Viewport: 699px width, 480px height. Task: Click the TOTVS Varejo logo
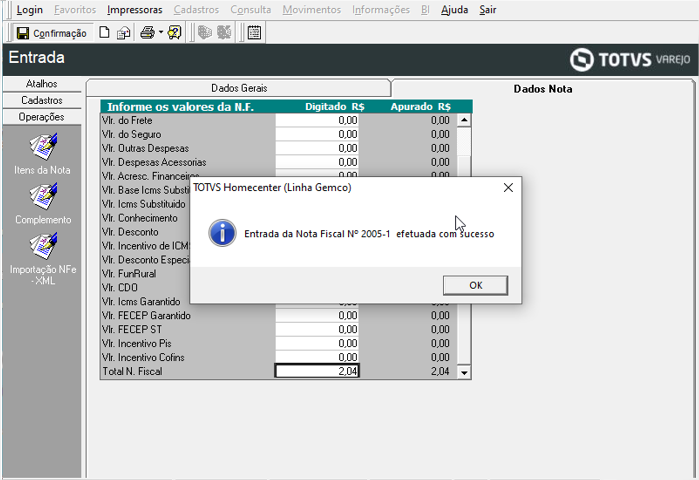tap(630, 59)
